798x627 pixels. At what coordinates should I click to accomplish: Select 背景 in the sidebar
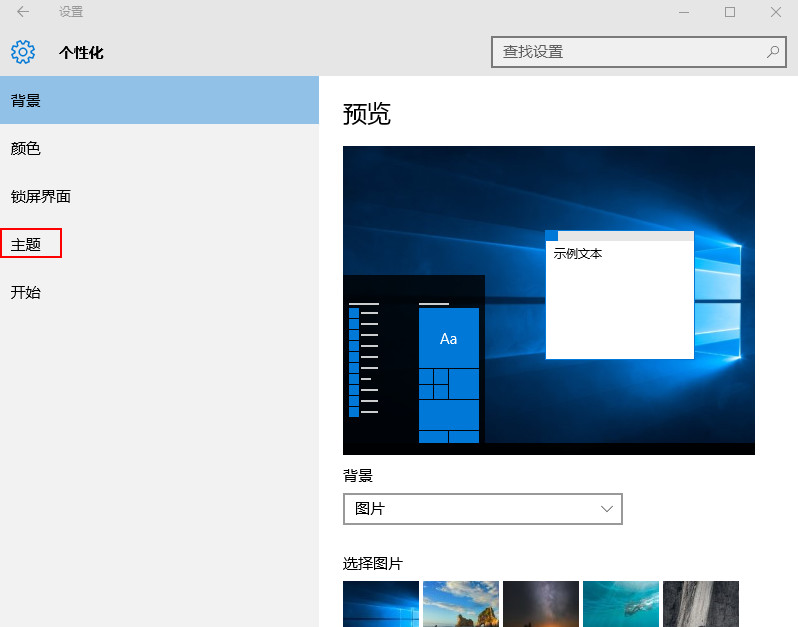tap(26, 100)
